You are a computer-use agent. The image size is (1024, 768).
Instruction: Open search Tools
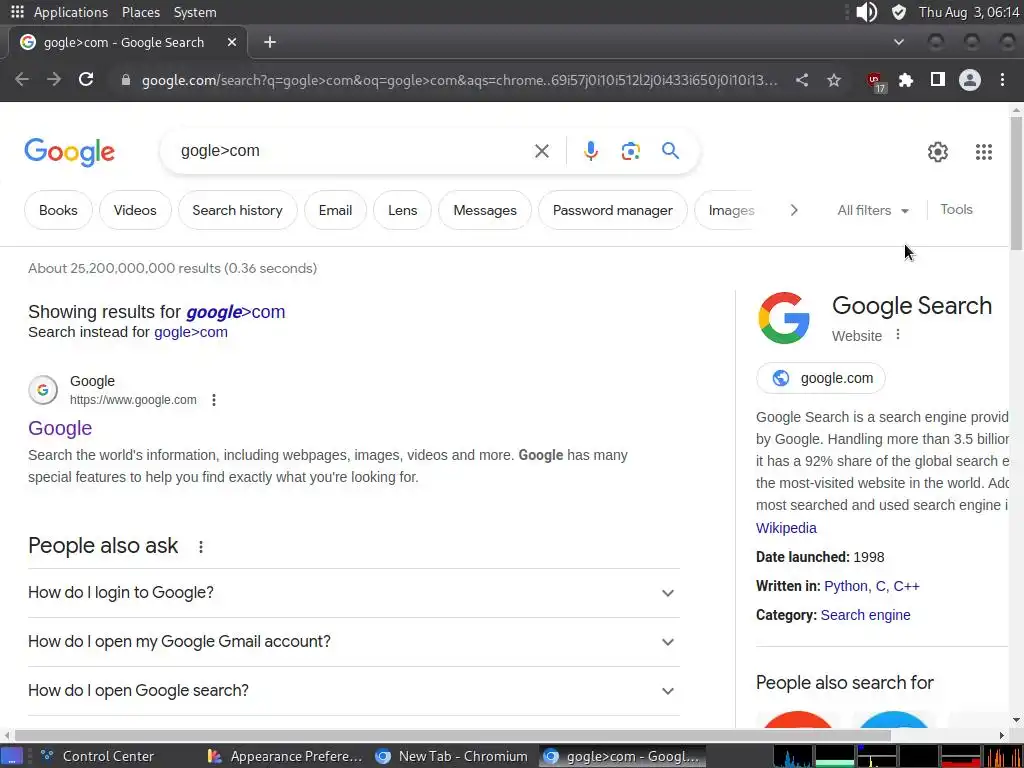(x=956, y=210)
